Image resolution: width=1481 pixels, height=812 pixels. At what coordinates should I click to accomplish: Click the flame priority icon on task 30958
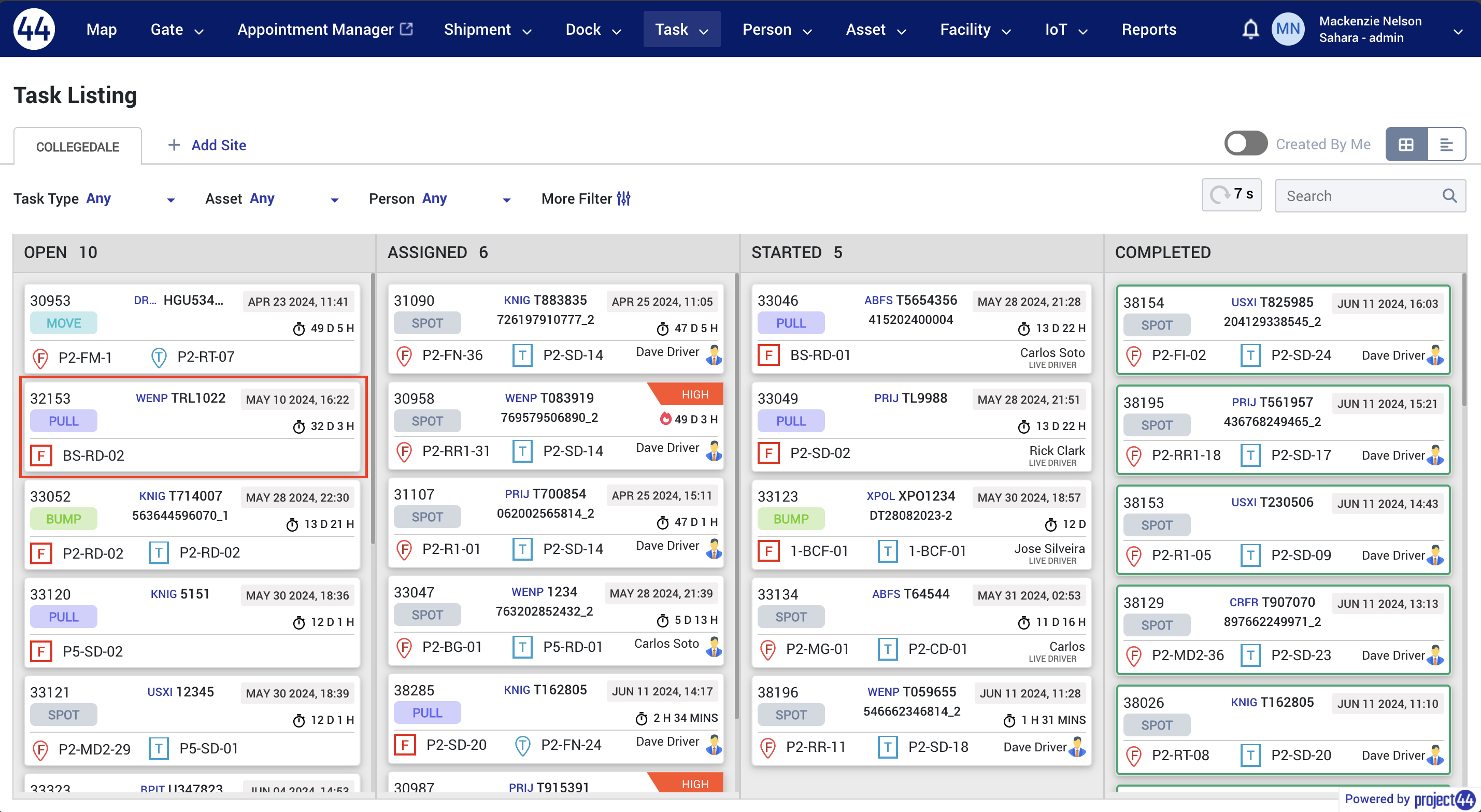coord(665,419)
